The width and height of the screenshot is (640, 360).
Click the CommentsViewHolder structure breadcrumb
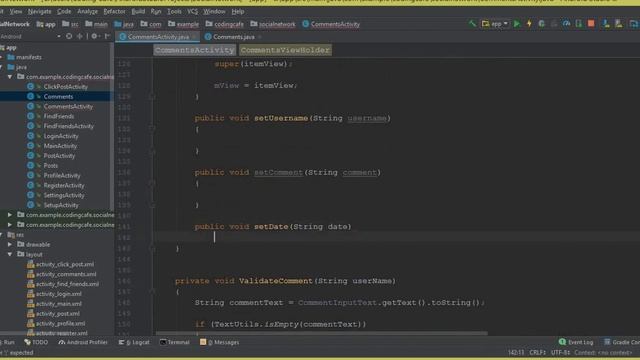pos(285,50)
